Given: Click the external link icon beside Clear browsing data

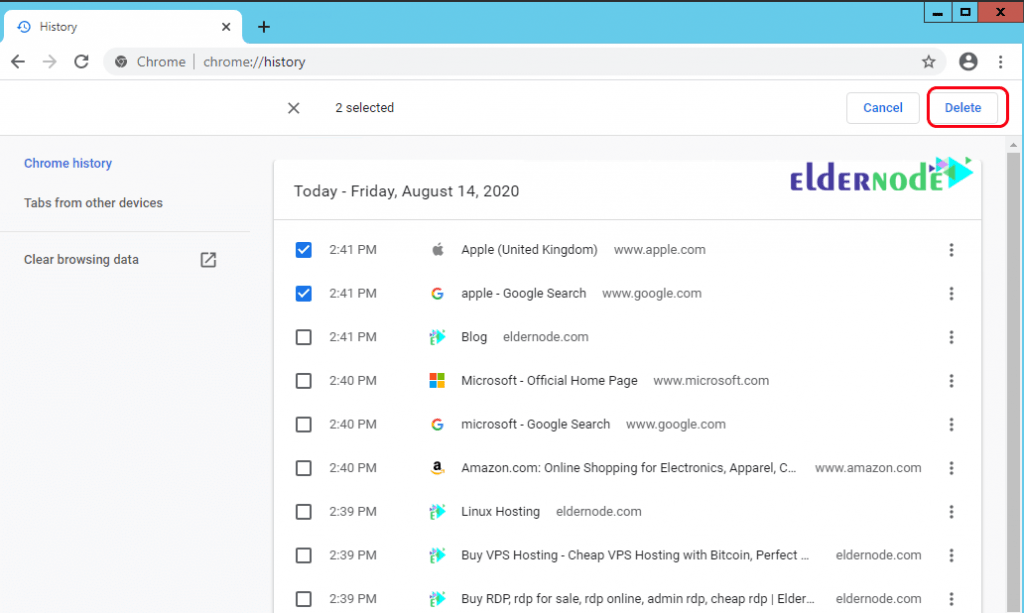Looking at the screenshot, I should click(207, 259).
